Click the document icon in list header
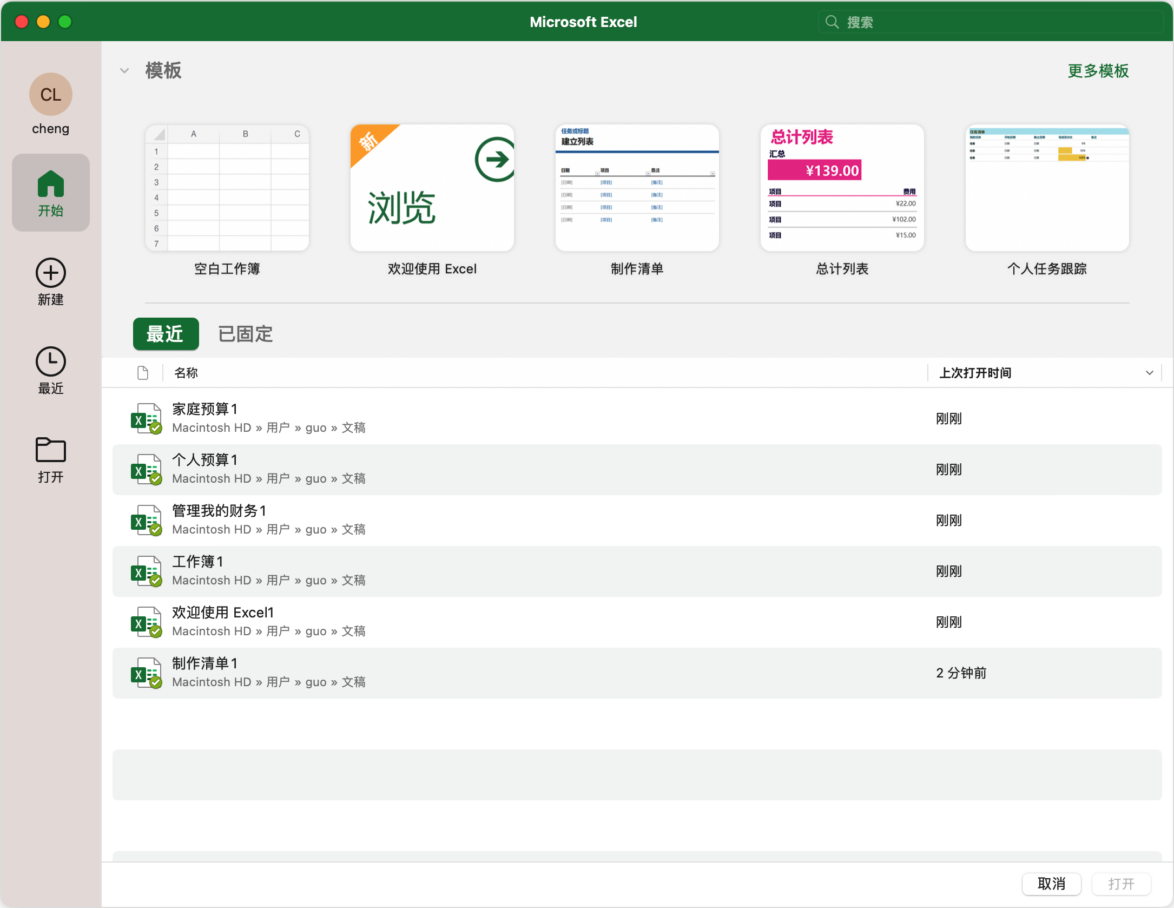The height and width of the screenshot is (908, 1174). (143, 373)
